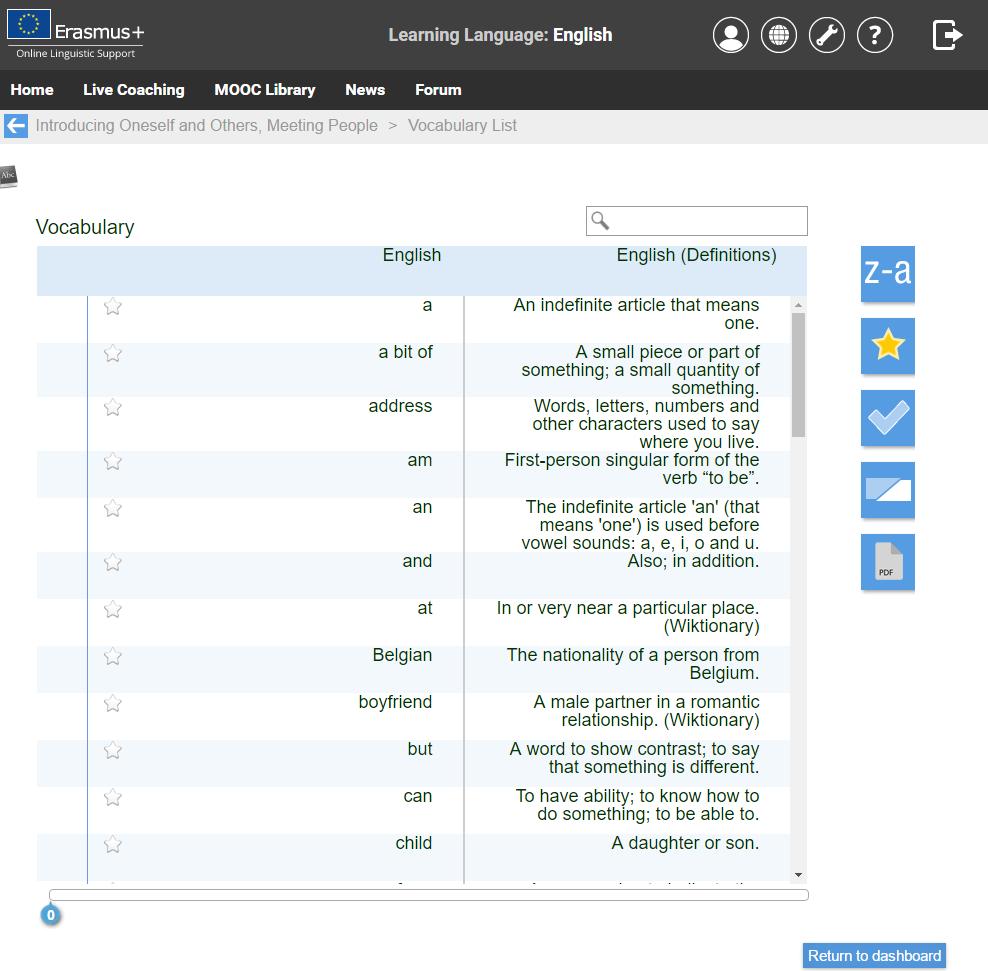Click the logout exit icon
Screen dimensions: 988x971
947,35
